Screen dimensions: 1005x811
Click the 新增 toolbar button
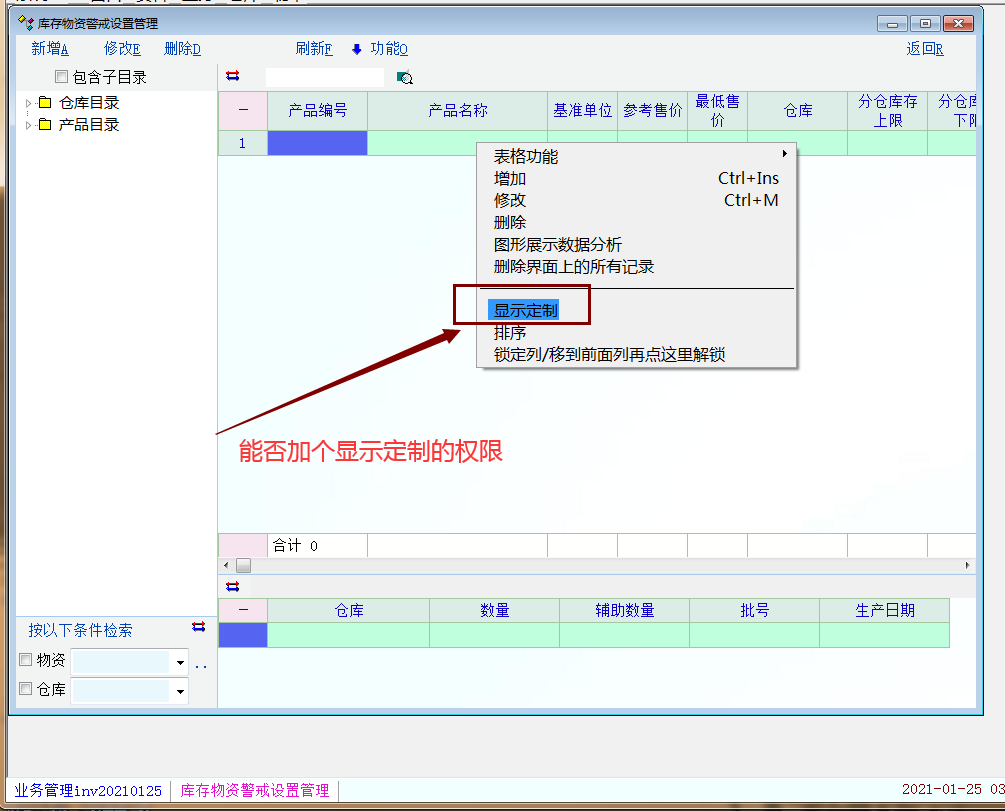click(49, 49)
